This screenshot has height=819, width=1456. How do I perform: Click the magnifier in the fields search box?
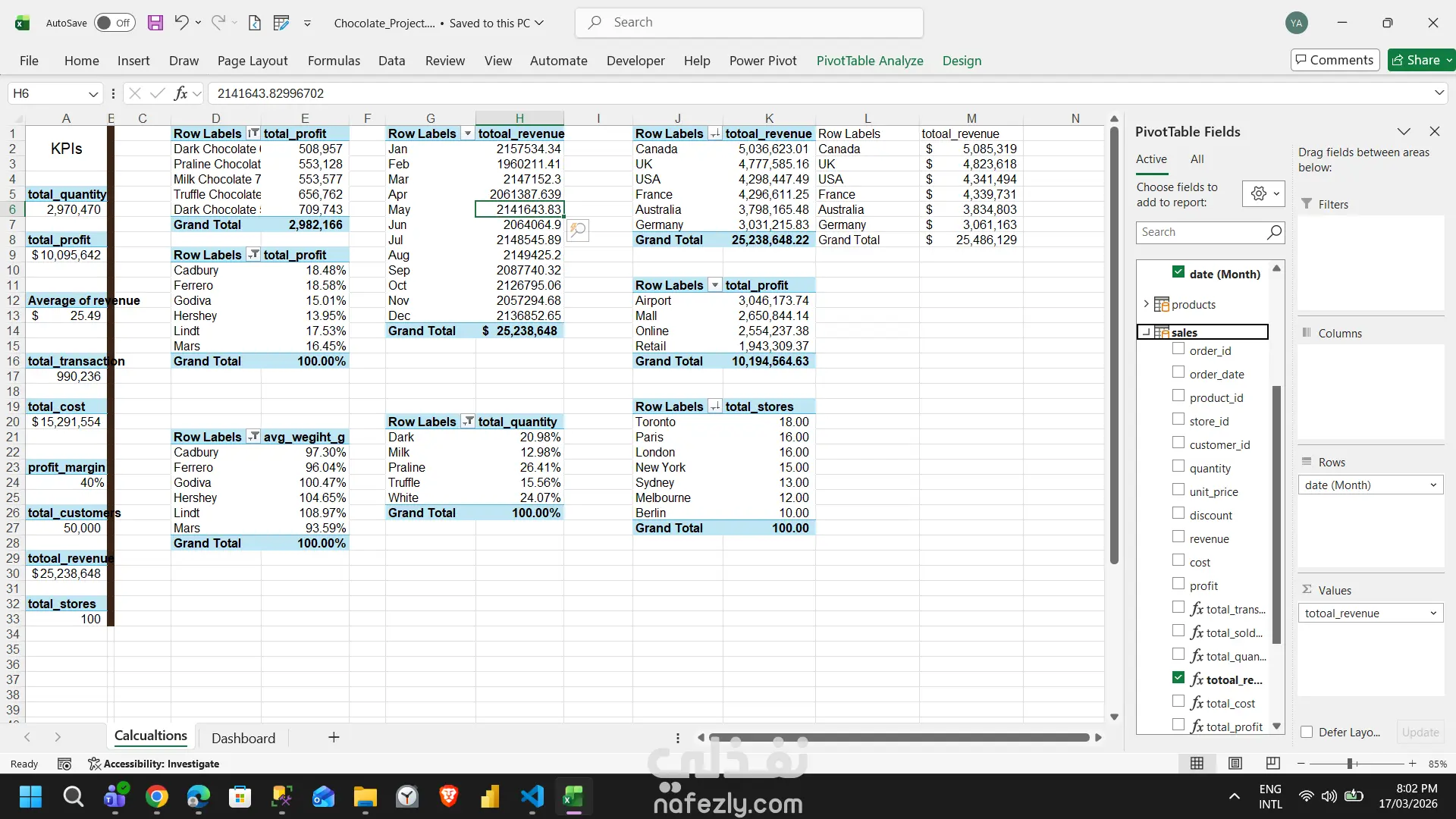click(1274, 232)
